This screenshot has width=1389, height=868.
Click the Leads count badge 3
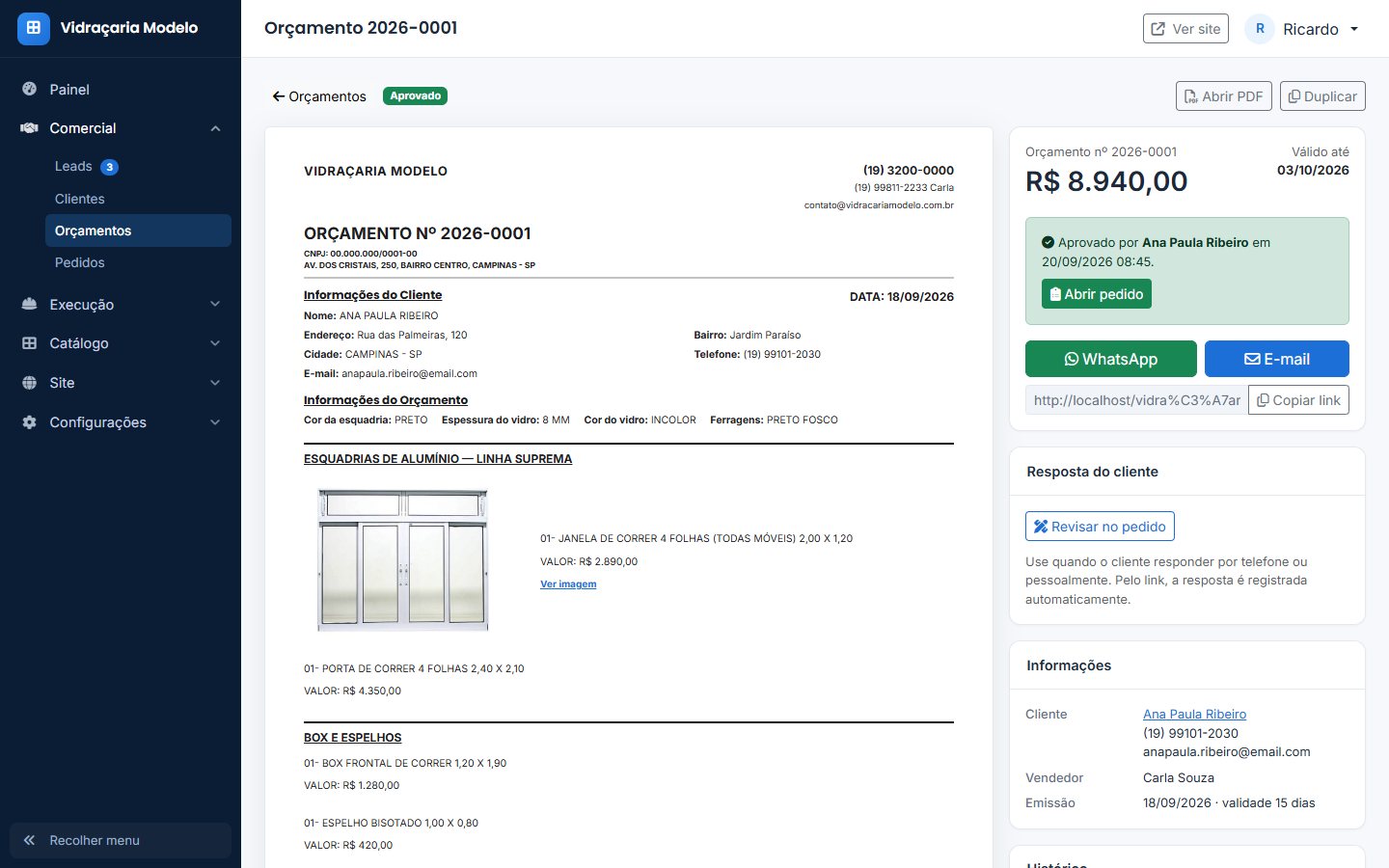[110, 167]
